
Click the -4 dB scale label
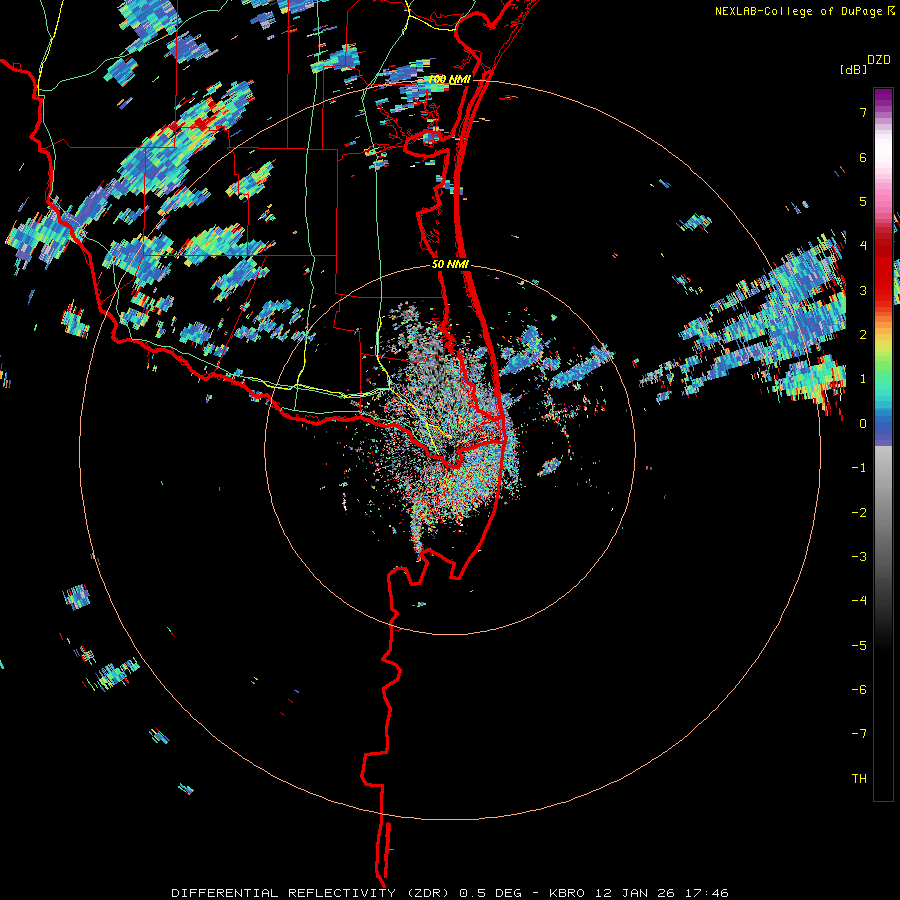pos(859,601)
